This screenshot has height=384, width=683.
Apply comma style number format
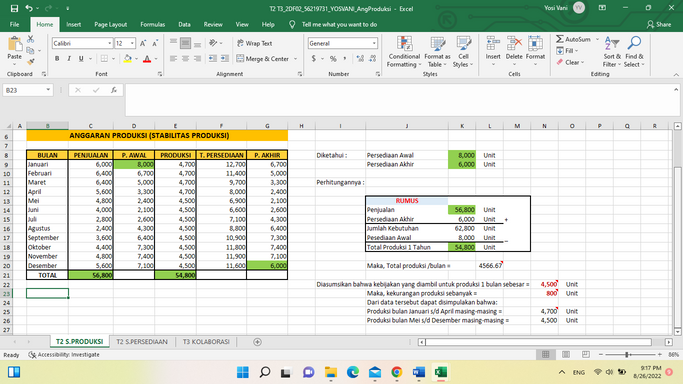coord(345,58)
